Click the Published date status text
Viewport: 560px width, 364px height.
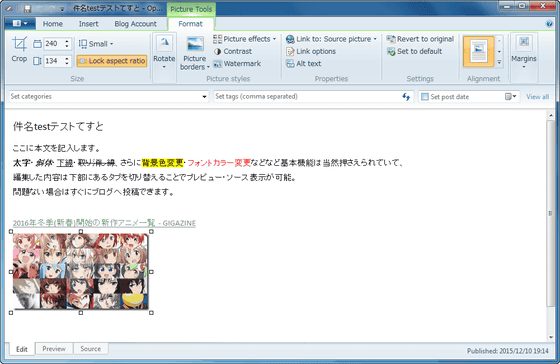508,351
